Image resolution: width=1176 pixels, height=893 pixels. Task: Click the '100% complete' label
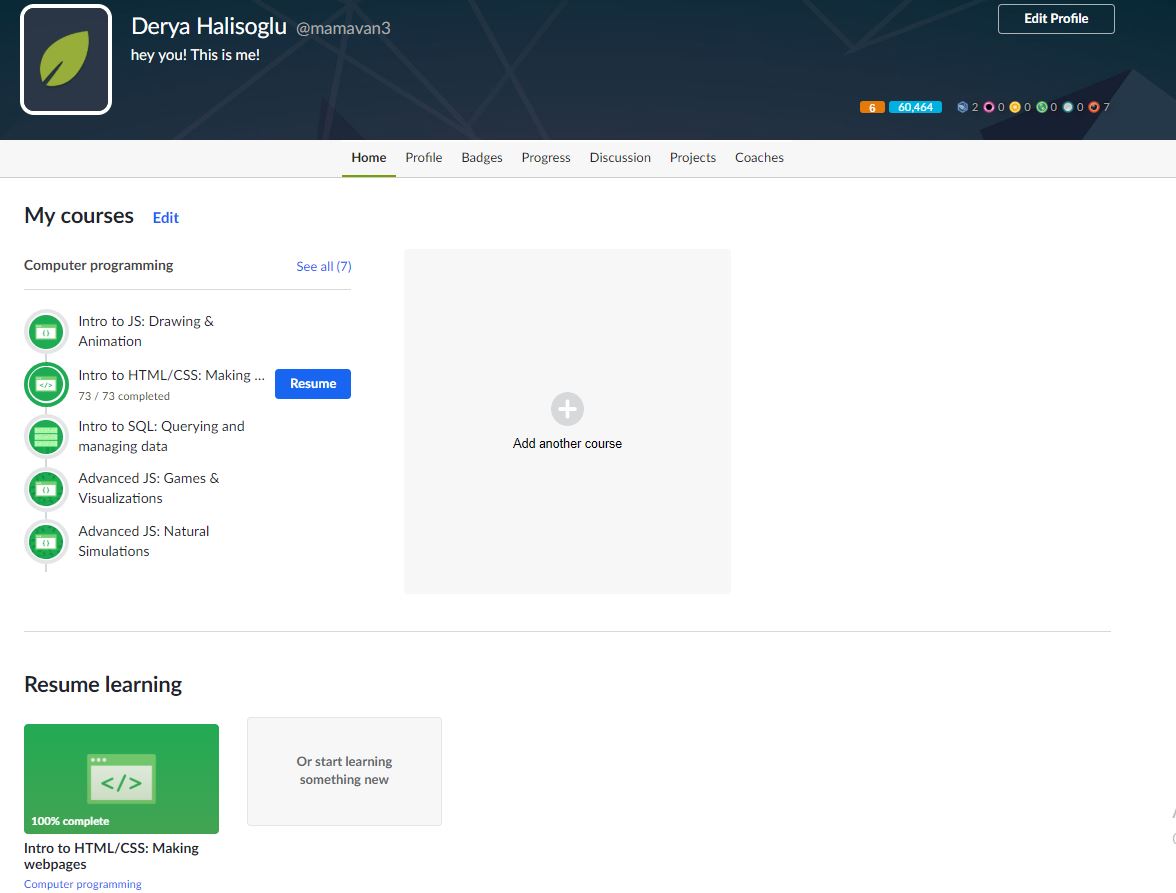tap(70, 821)
